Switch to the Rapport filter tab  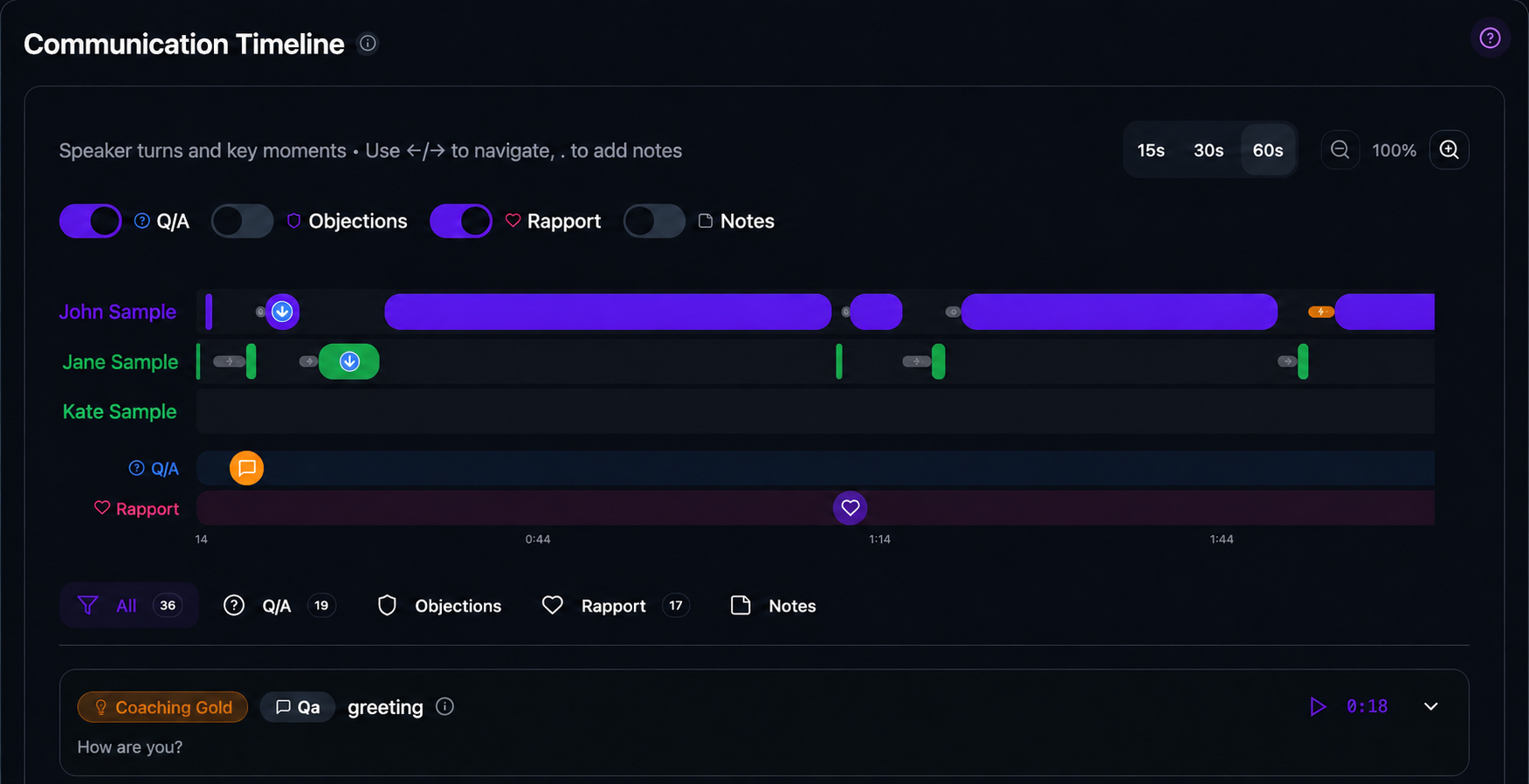[615, 605]
